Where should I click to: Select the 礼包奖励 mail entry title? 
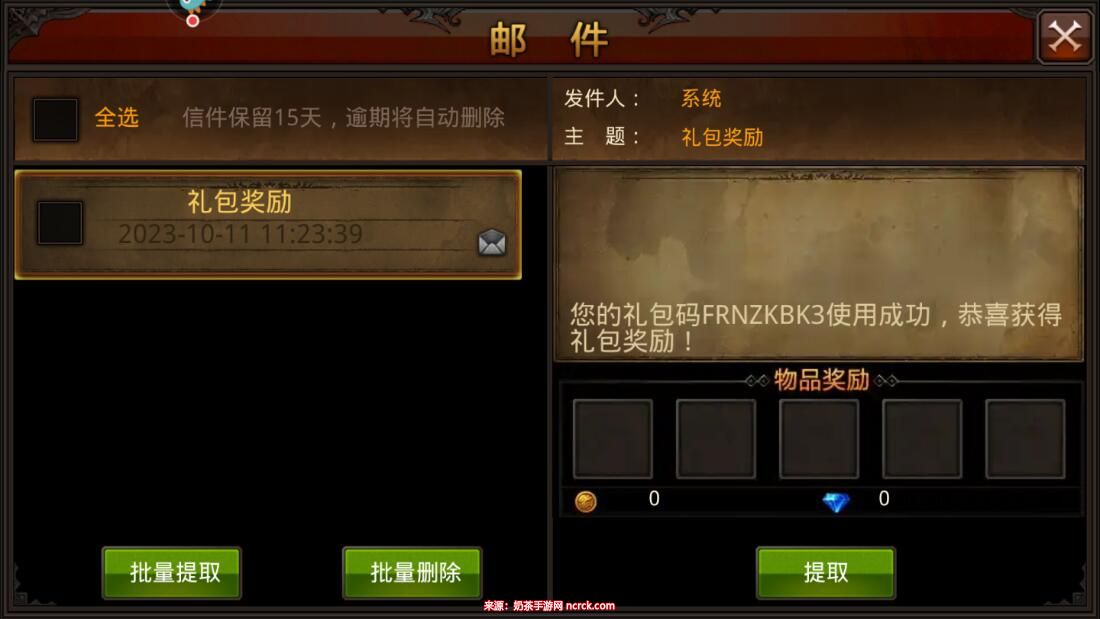coord(239,201)
